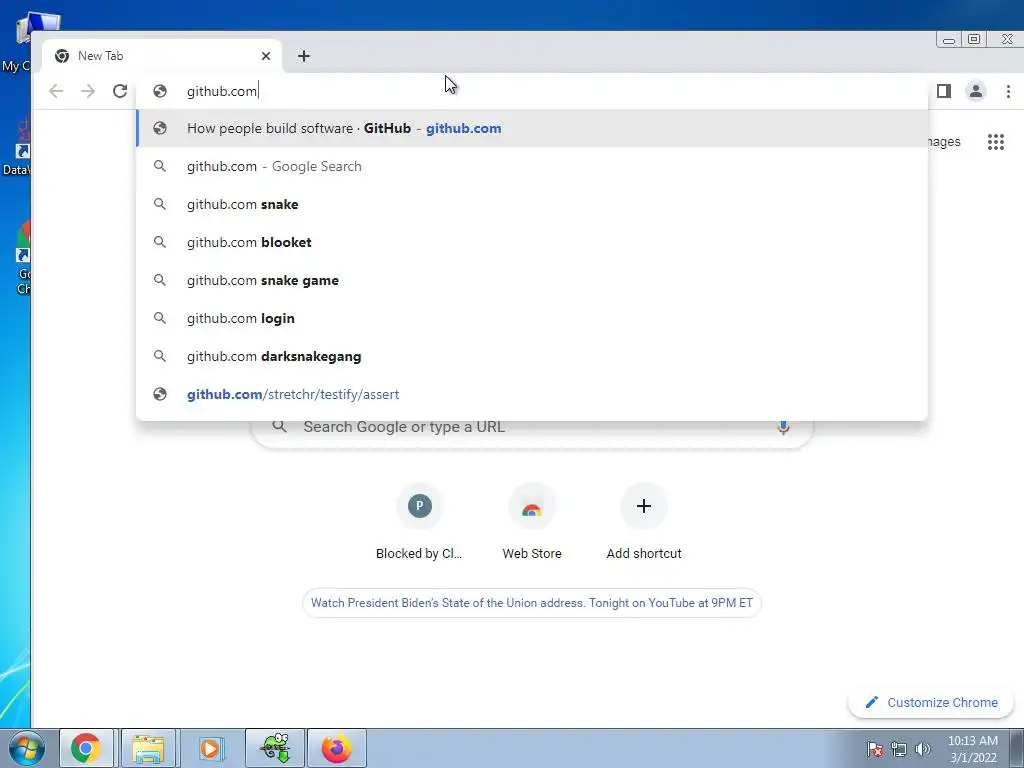Click in the github.com address bar text
Screen dimensions: 1024x768
click(x=222, y=91)
